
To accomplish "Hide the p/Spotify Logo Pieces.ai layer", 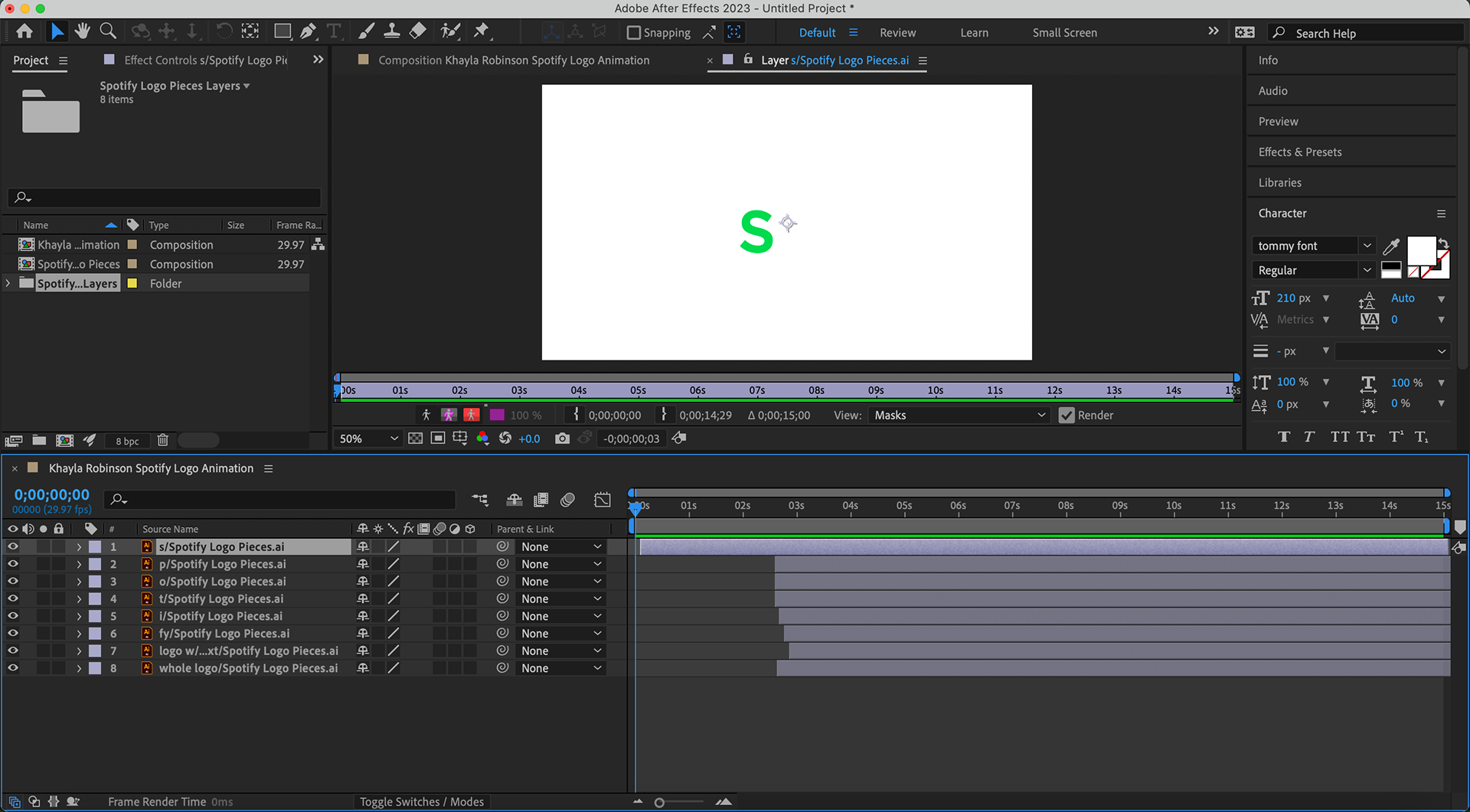I will [12, 564].
